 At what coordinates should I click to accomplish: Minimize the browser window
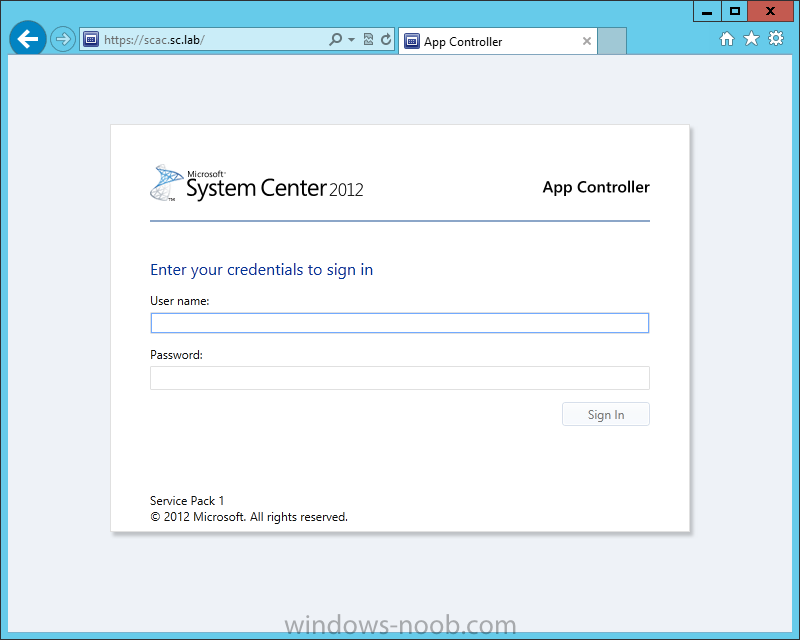pyautogui.click(x=707, y=11)
